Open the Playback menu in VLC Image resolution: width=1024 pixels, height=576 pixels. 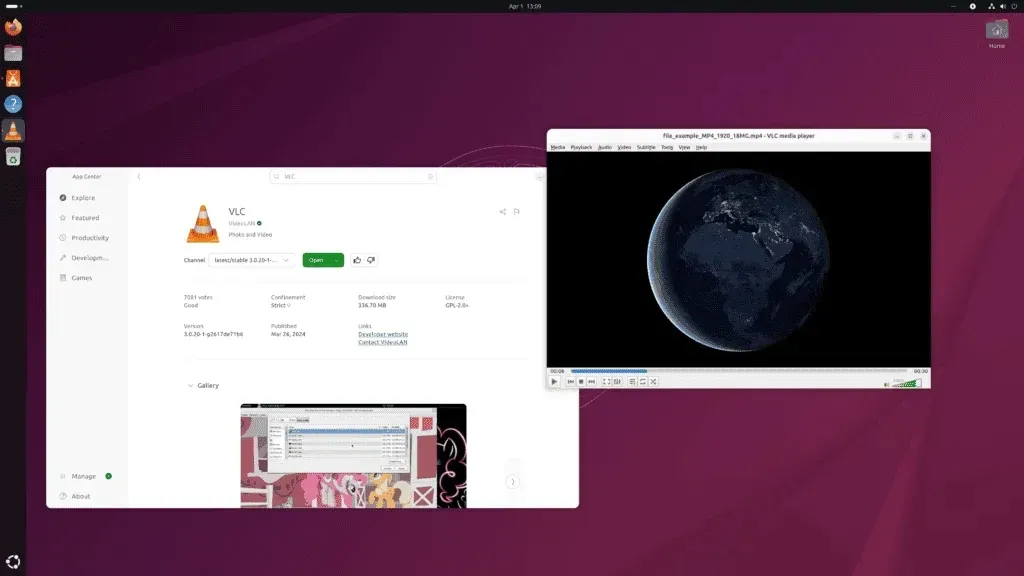(581, 148)
